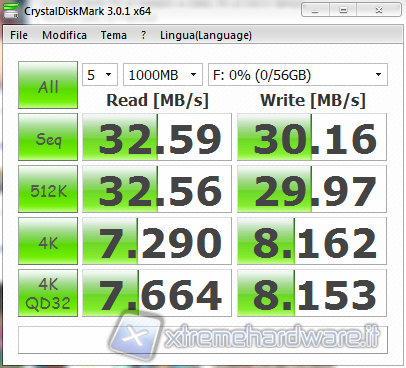Open the test count dropdown showing 5
406x368 pixels.
(x=100, y=75)
